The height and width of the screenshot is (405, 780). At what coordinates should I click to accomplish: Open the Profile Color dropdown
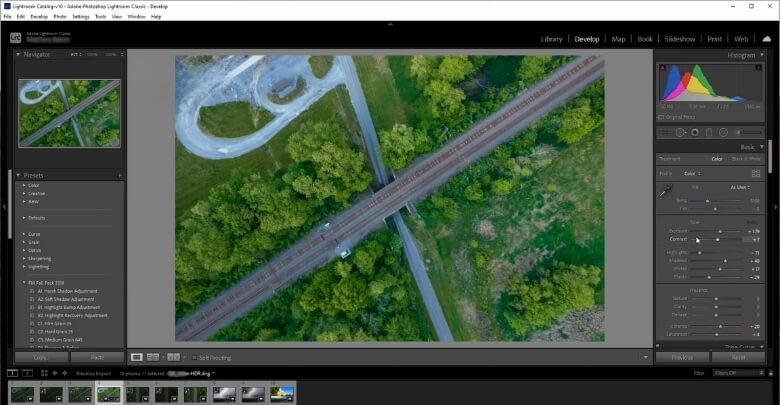click(x=692, y=174)
